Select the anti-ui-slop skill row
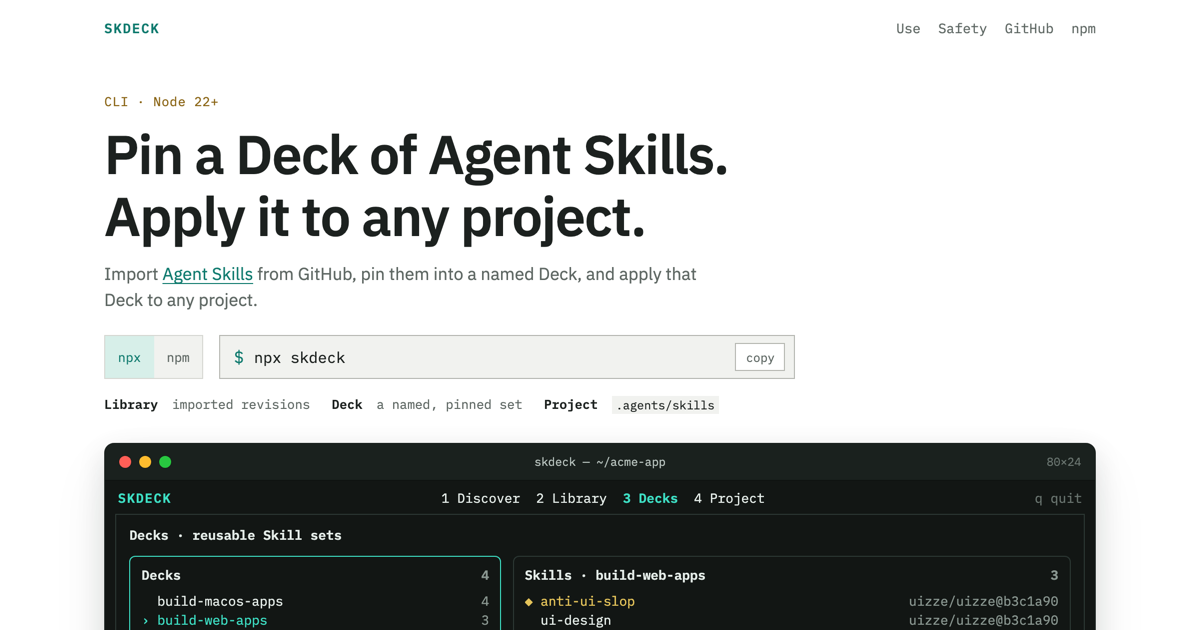This screenshot has width=1200, height=630. [x=791, y=601]
